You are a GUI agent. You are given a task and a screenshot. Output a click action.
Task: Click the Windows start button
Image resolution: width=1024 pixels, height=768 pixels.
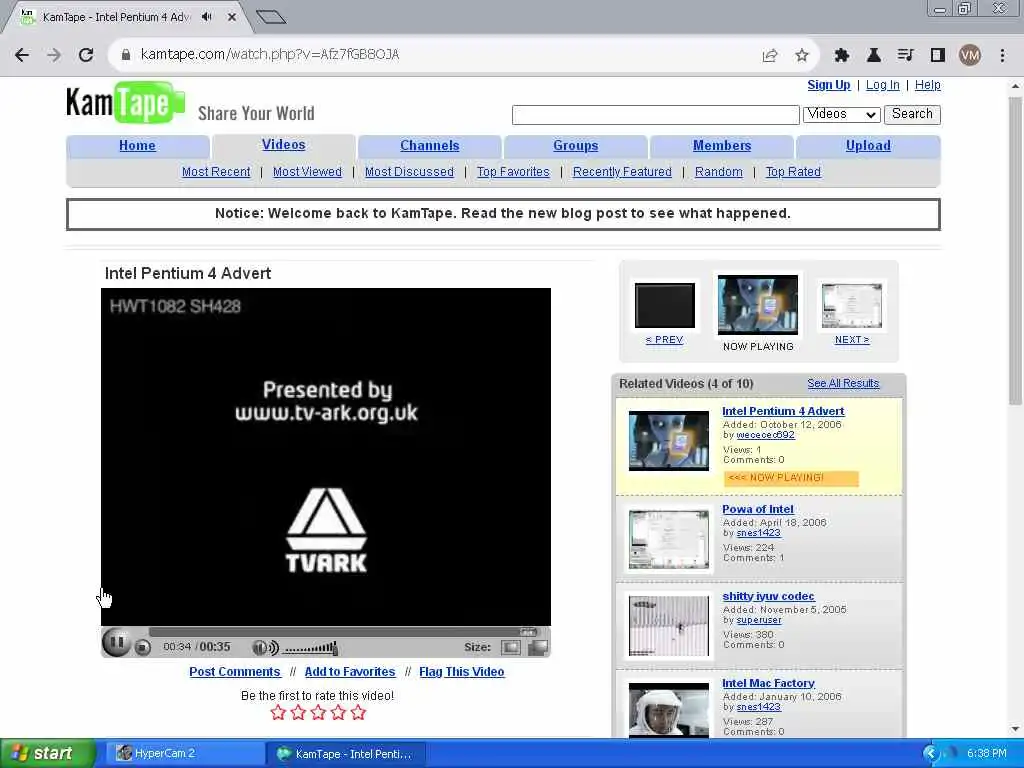[x=48, y=753]
